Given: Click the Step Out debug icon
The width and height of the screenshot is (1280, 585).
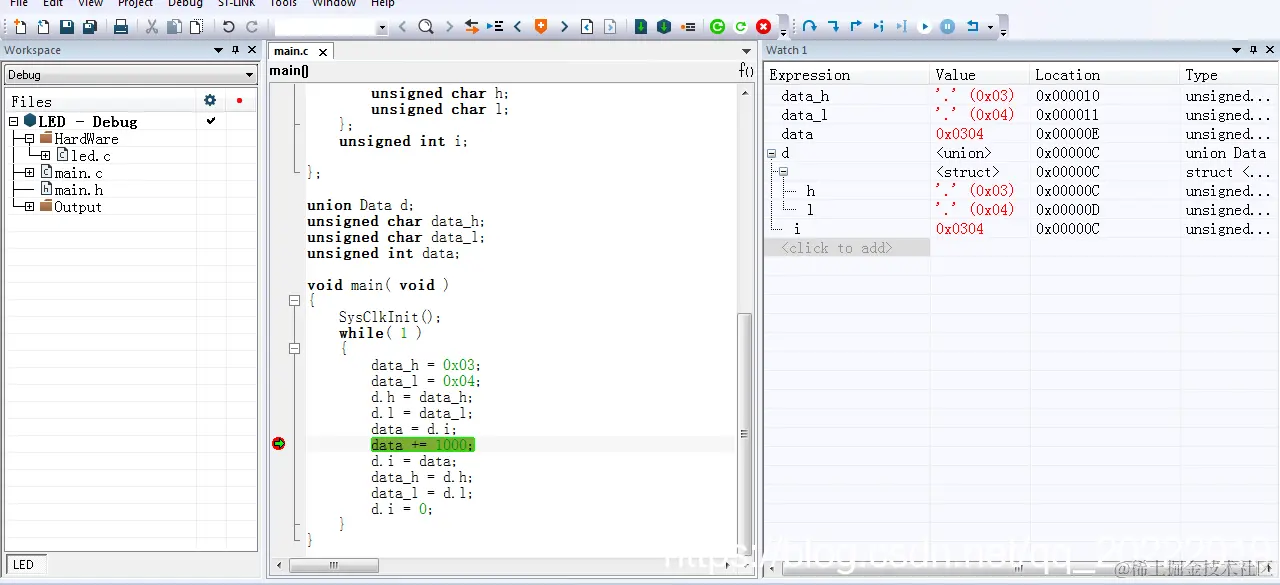Looking at the screenshot, I should point(856,27).
